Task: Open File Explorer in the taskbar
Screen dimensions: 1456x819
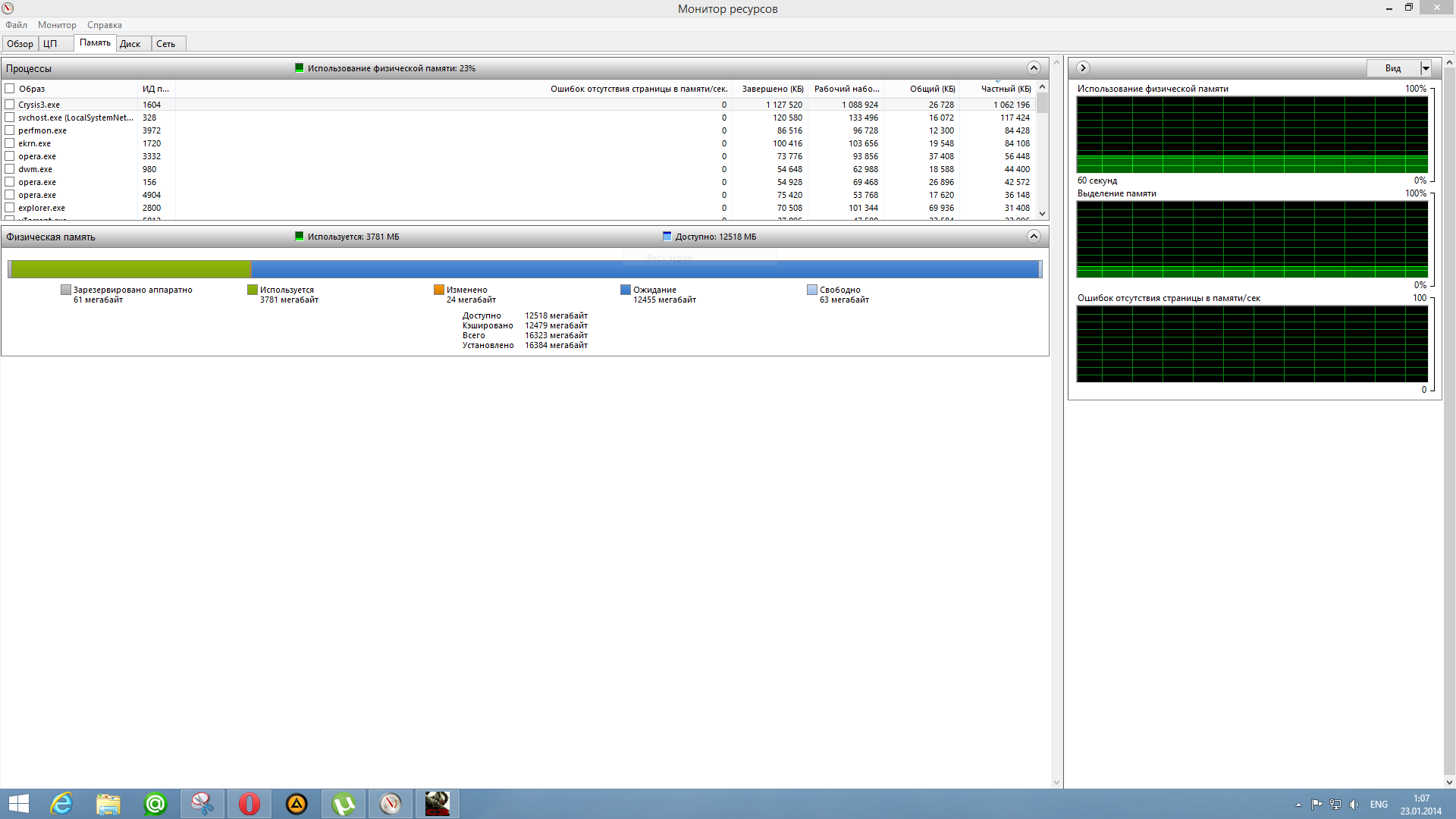Action: (108, 804)
